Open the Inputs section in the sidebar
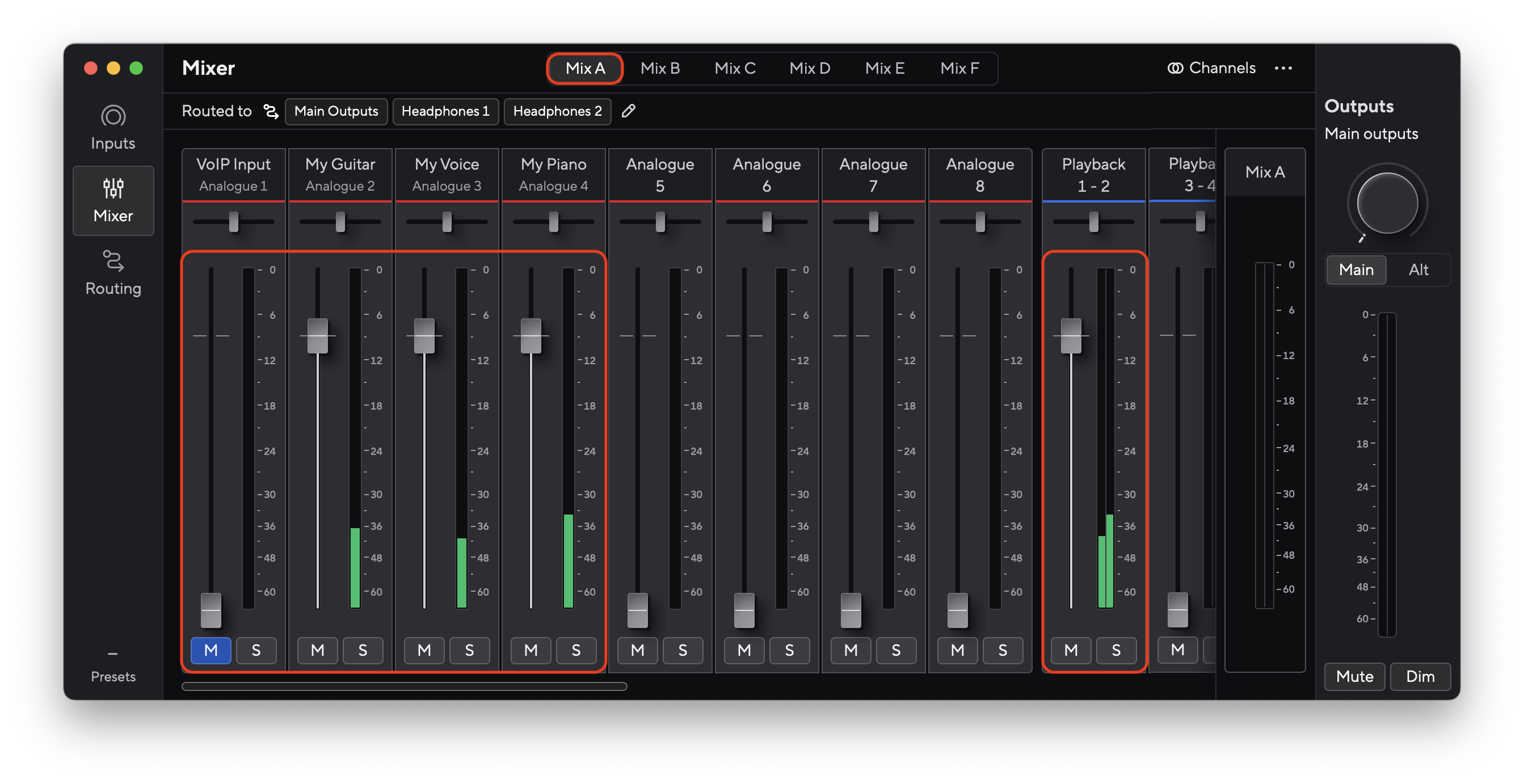The width and height of the screenshot is (1524, 784). (113, 128)
